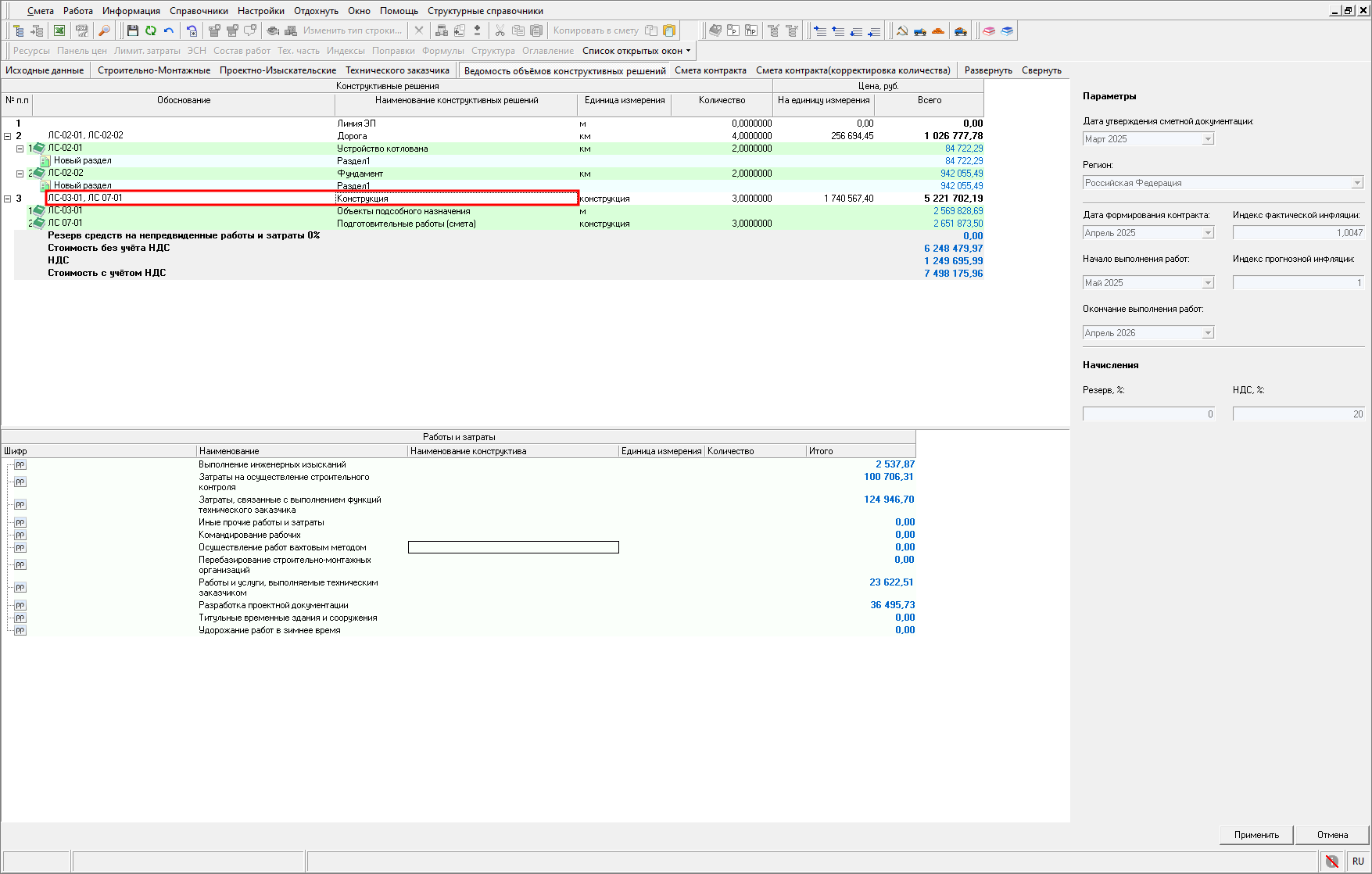This screenshot has width=1372, height=874.
Task: Open Дата утверждения сметной документации dropdown
Action: (x=1208, y=139)
